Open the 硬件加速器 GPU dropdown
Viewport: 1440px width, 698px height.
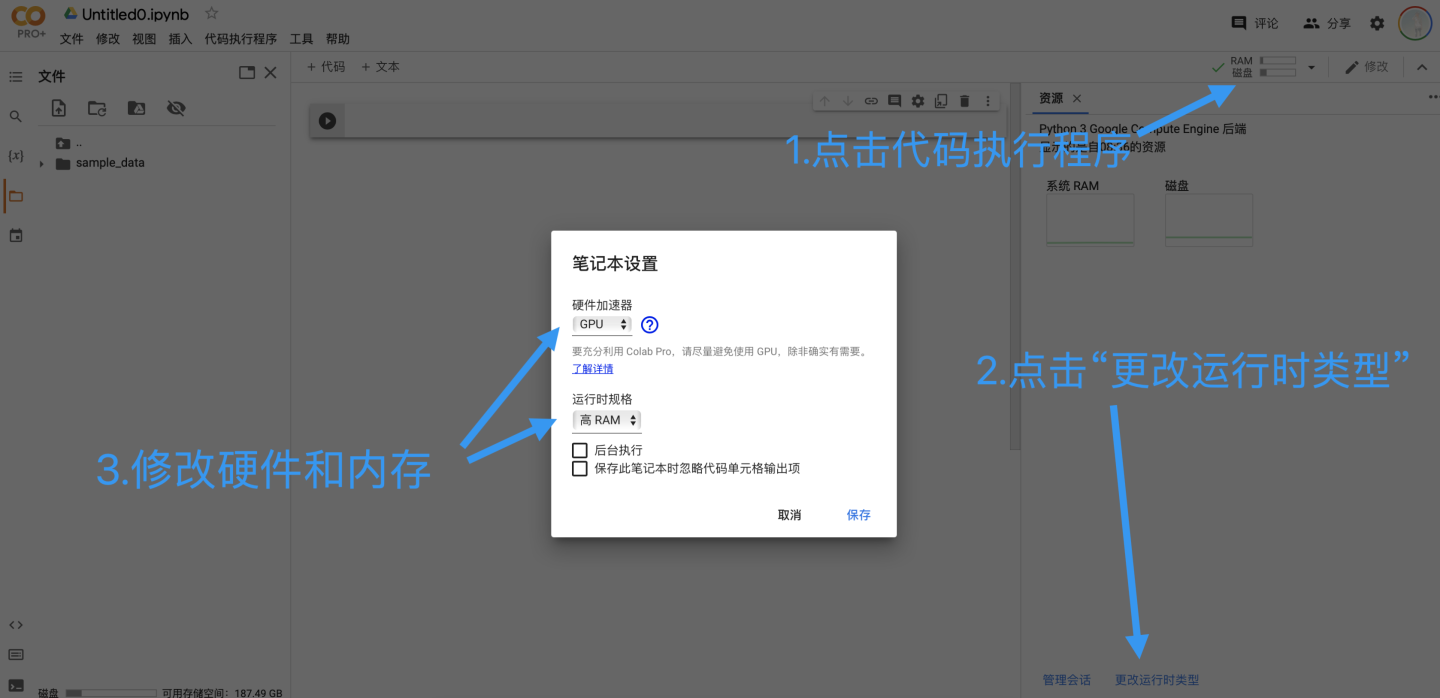(x=601, y=324)
